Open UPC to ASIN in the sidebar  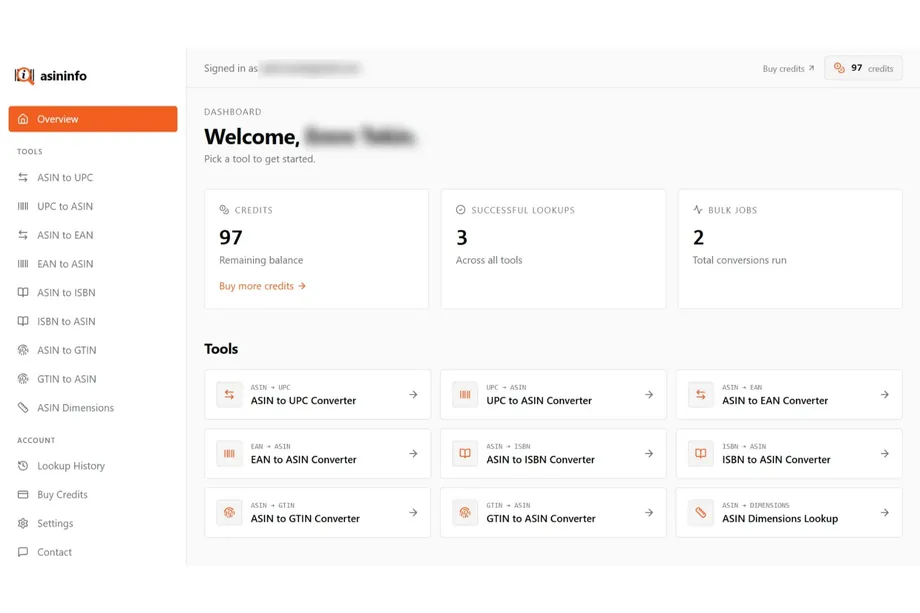click(x=93, y=206)
